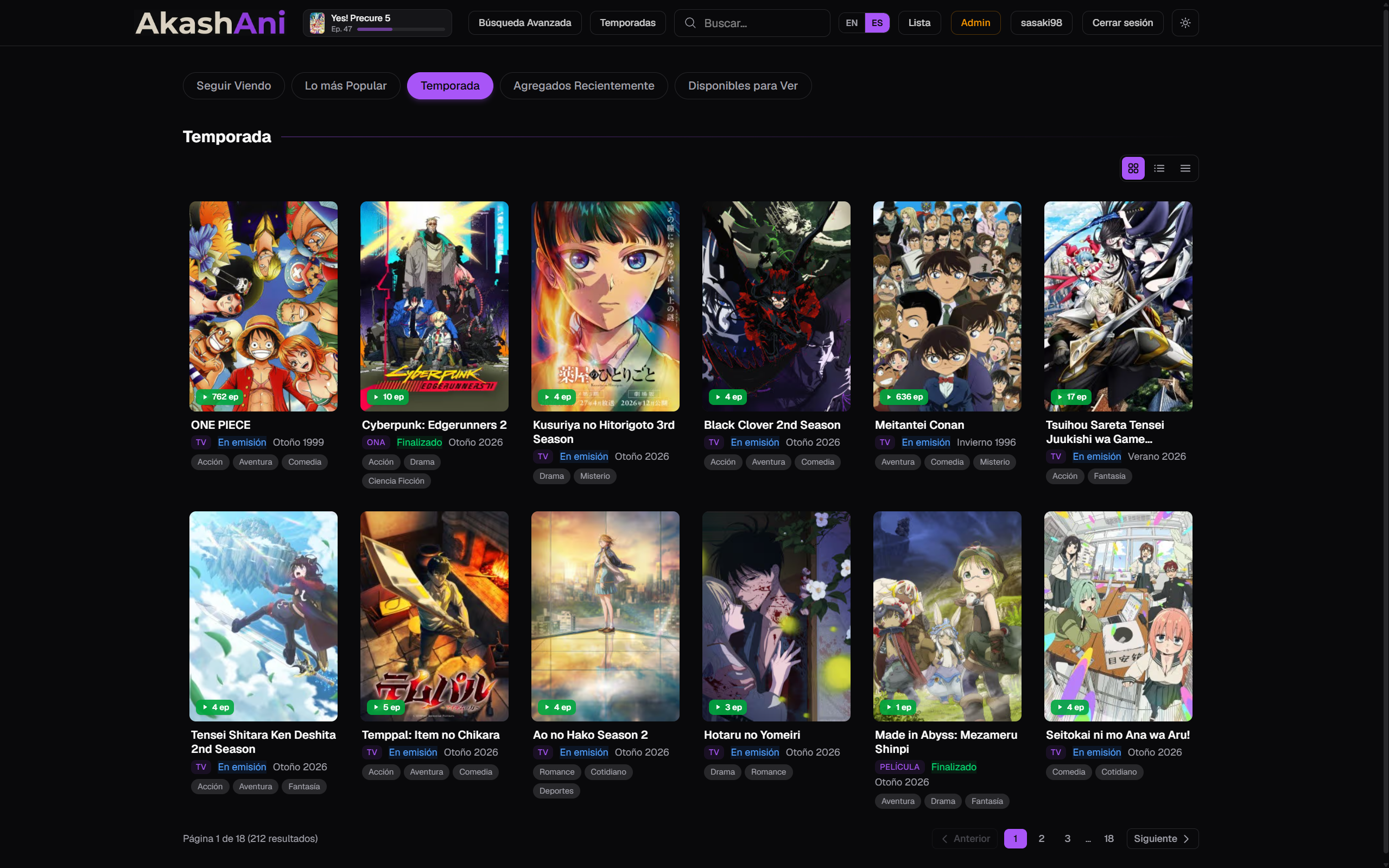Open Yes! Precure 5 cover icon

[317, 23]
